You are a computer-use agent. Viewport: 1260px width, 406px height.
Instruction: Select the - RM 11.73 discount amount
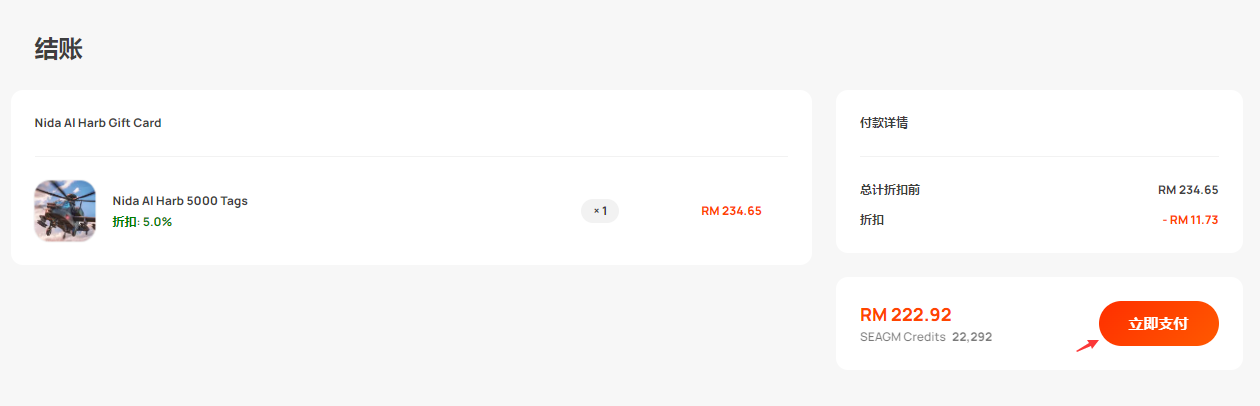(1190, 220)
